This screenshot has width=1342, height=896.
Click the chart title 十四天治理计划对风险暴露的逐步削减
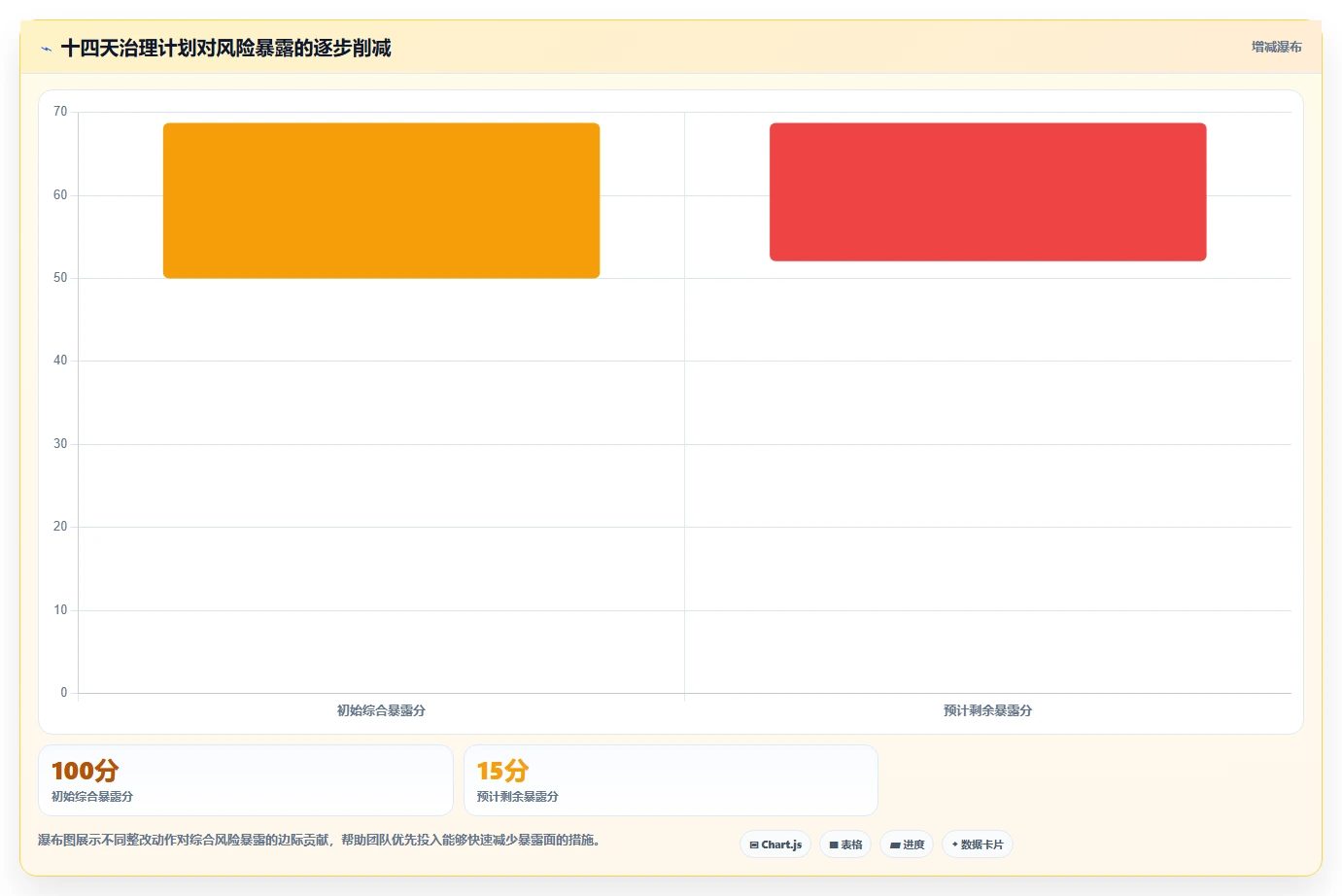[225, 49]
